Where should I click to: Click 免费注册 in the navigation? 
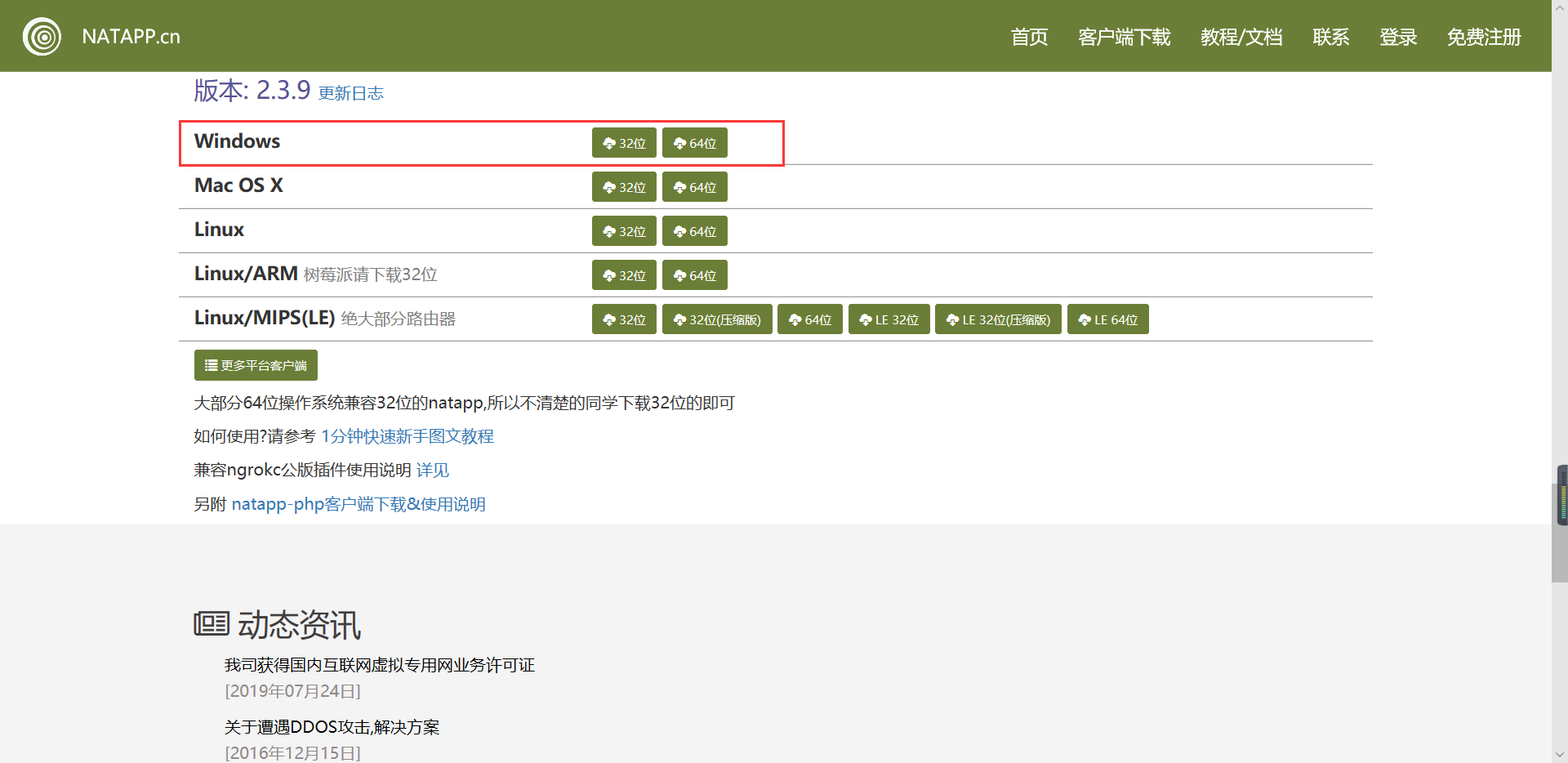1484,37
